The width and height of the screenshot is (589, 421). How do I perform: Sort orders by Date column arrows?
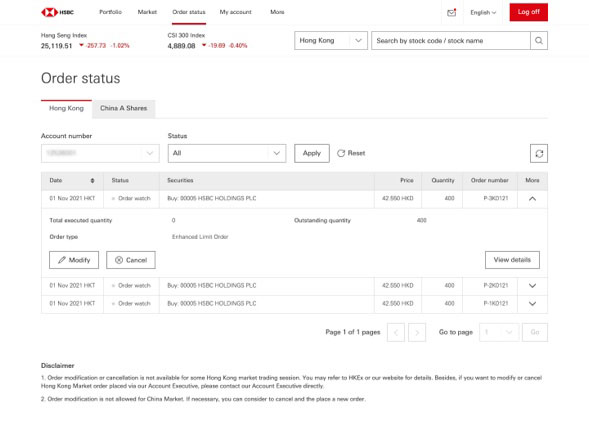[x=92, y=181]
